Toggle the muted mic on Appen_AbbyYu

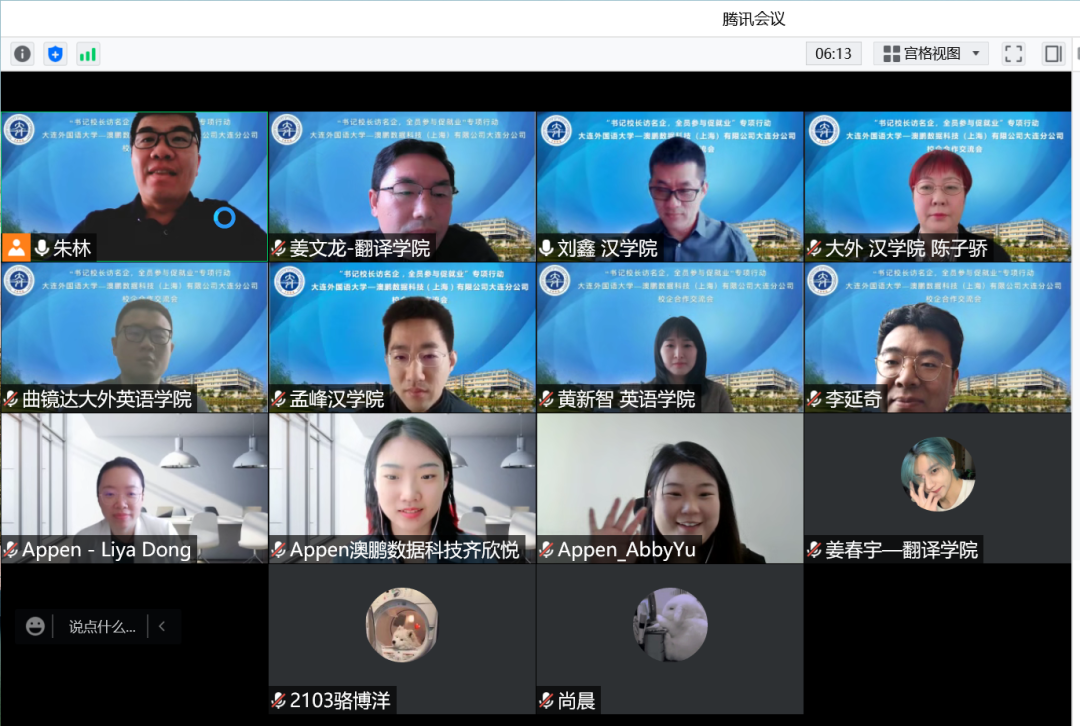tap(547, 550)
